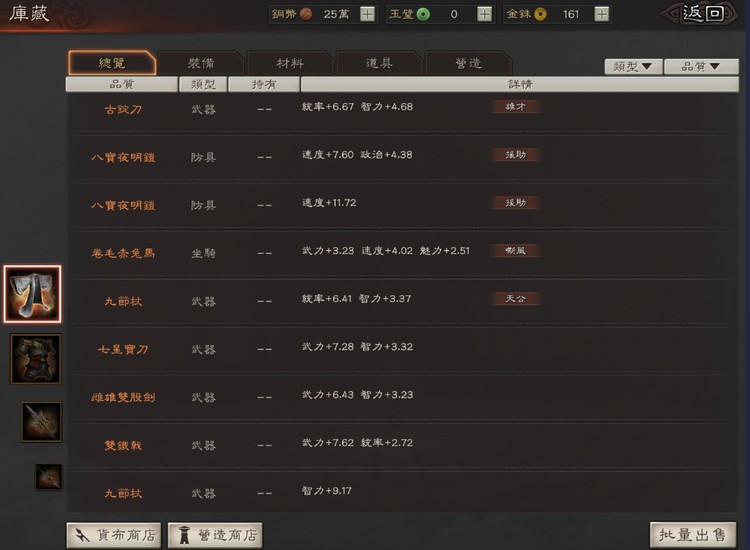This screenshot has height=550, width=750.
Task: Sort by the 持有 column header
Action: coord(264,84)
